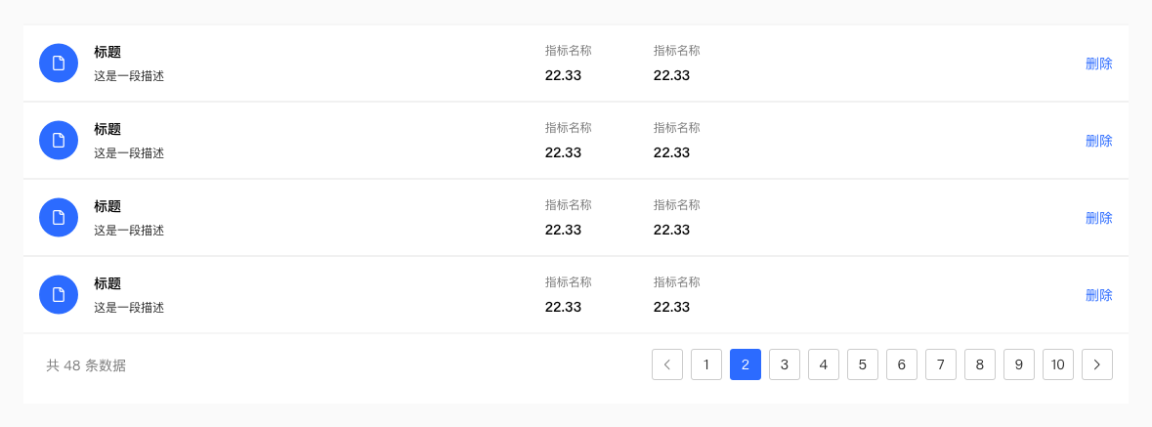Click the document icon in the second row
The width and height of the screenshot is (1152, 427).
pos(58,140)
